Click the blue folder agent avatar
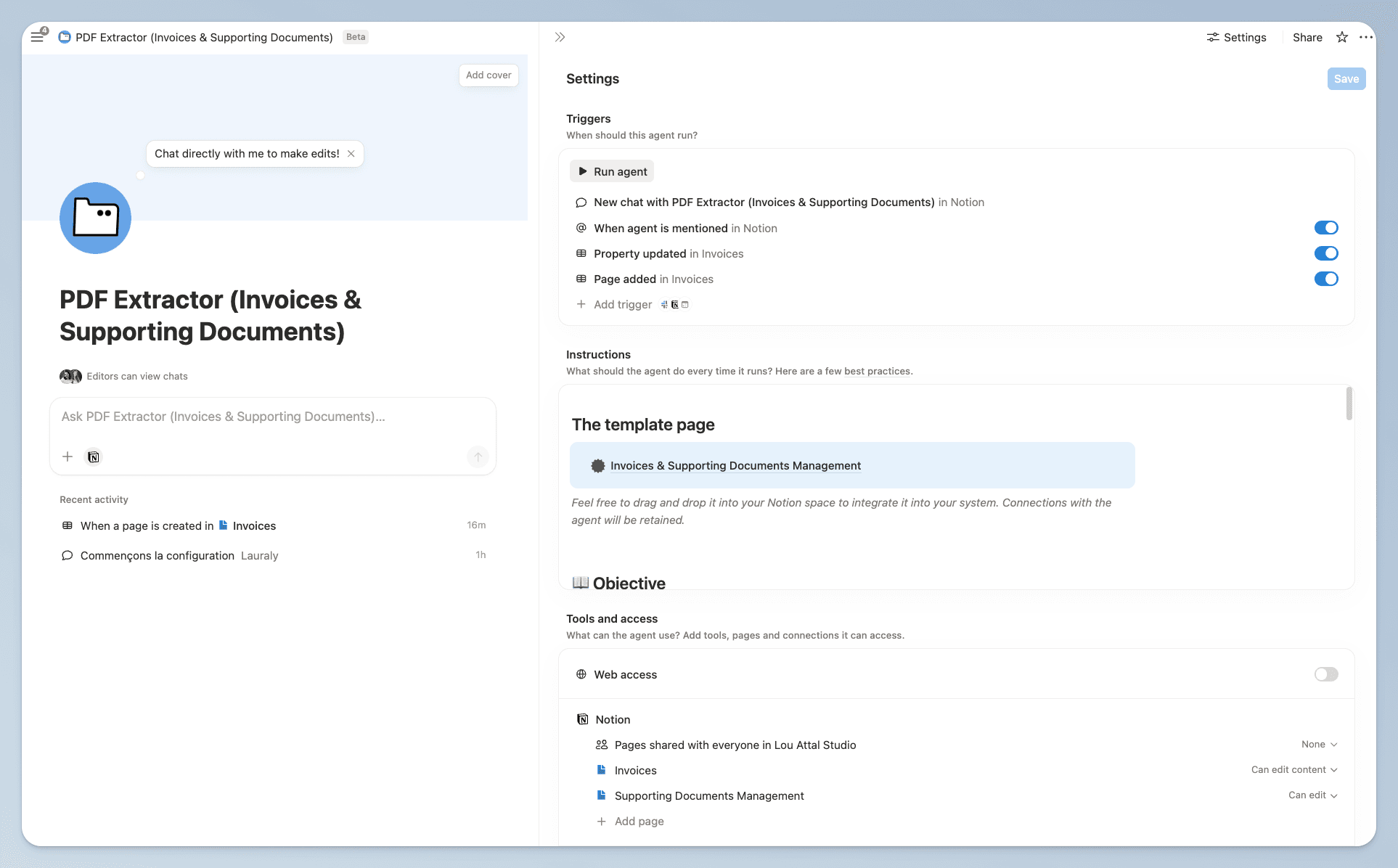 (95, 218)
